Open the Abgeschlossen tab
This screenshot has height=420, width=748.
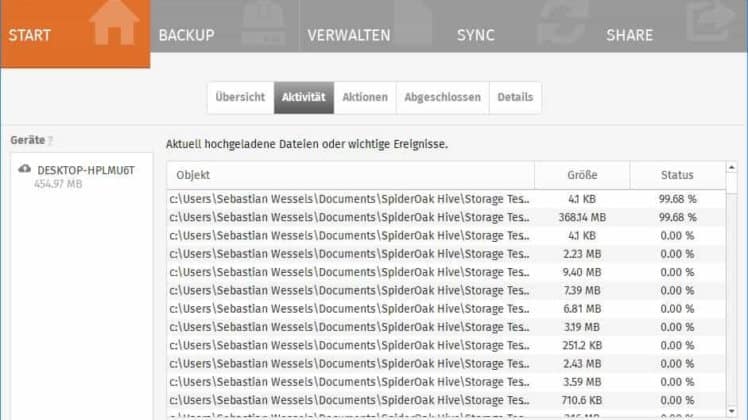(x=442, y=97)
